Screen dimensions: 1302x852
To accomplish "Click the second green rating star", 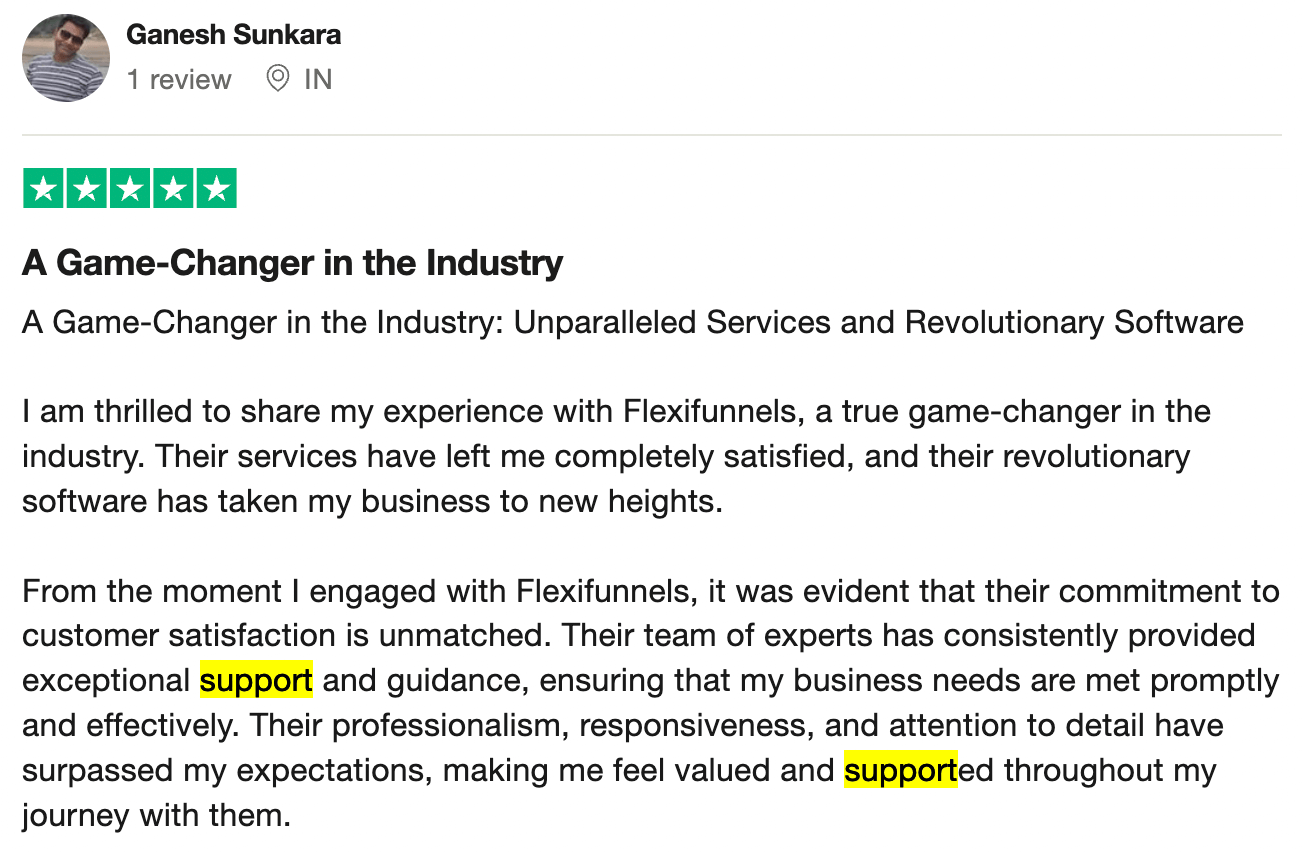I will point(86,189).
